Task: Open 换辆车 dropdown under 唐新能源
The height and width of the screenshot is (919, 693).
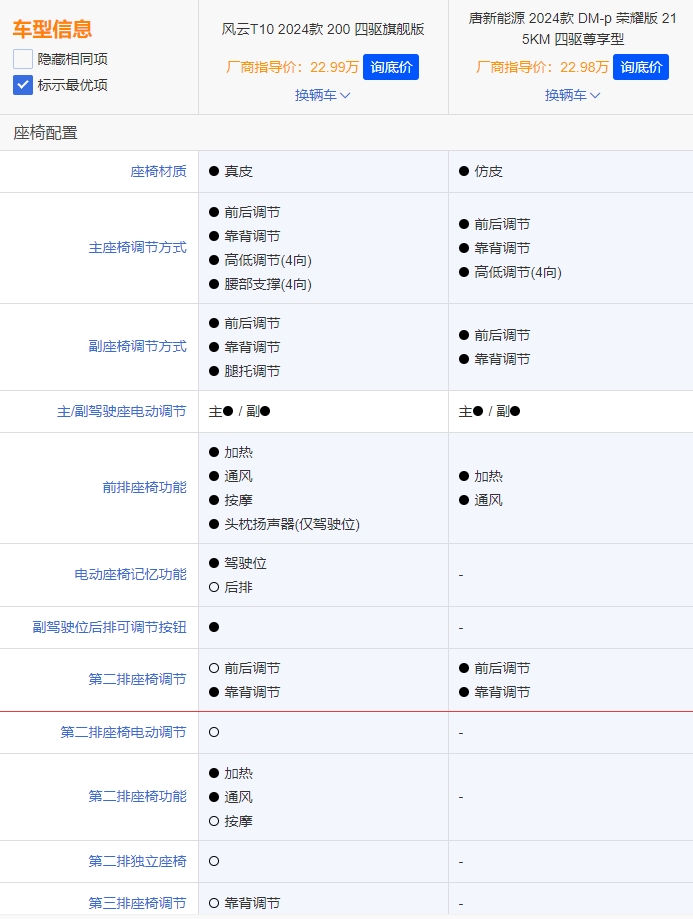Action: 572,95
